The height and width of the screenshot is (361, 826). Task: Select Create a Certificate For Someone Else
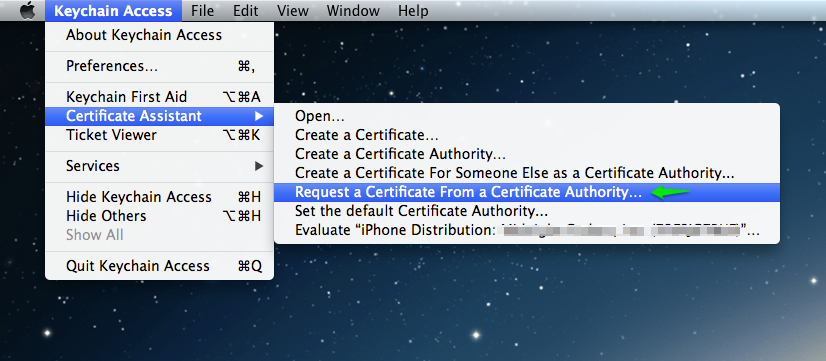pyautogui.click(x=527, y=173)
